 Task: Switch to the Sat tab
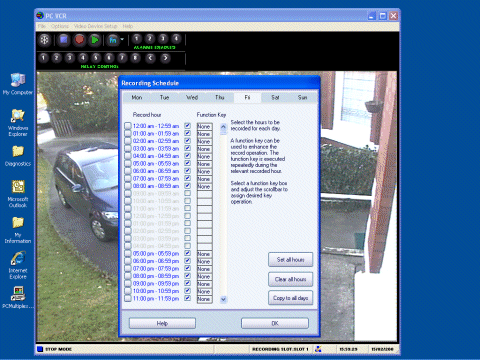click(275, 97)
